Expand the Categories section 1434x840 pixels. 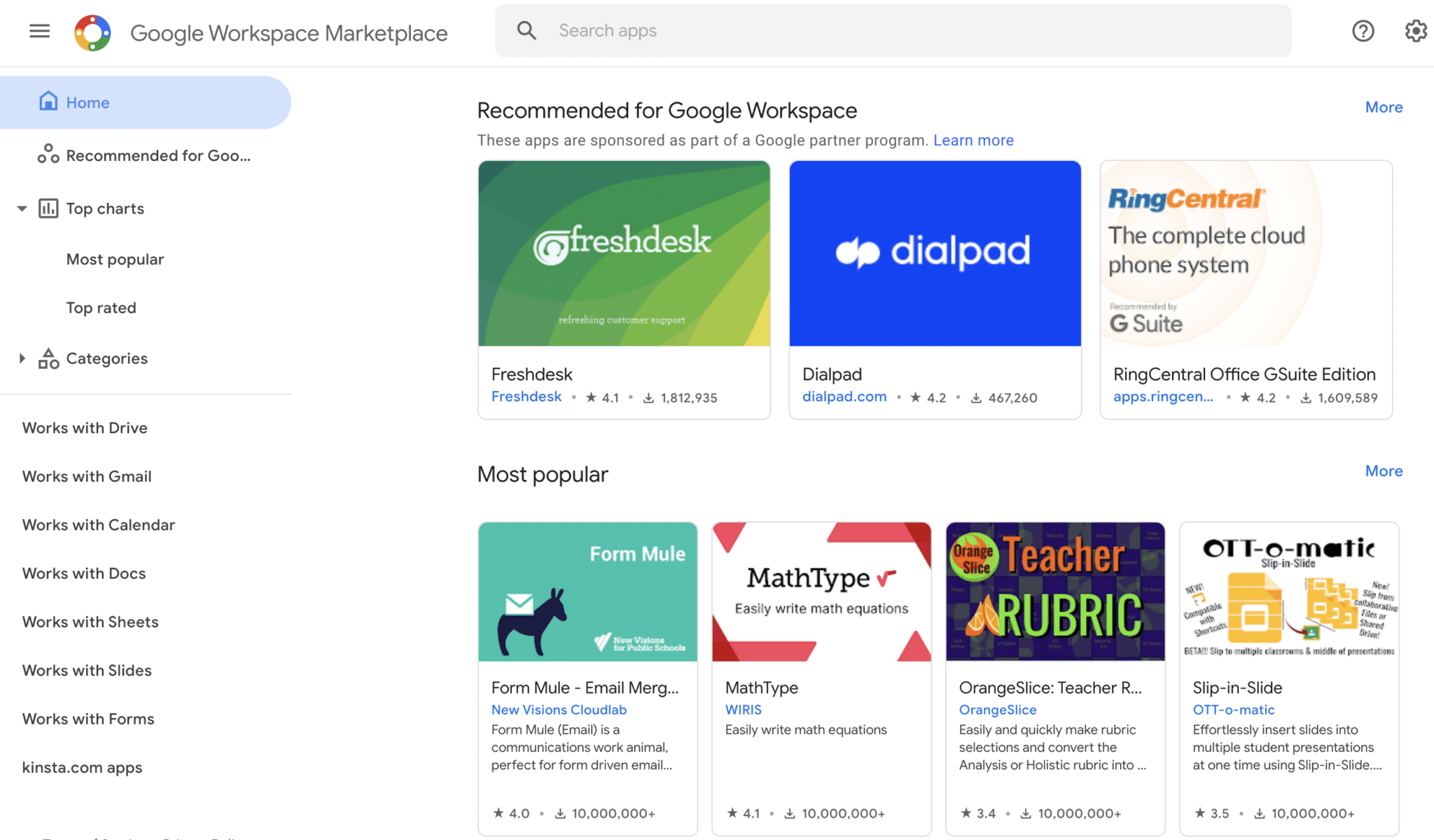21,358
